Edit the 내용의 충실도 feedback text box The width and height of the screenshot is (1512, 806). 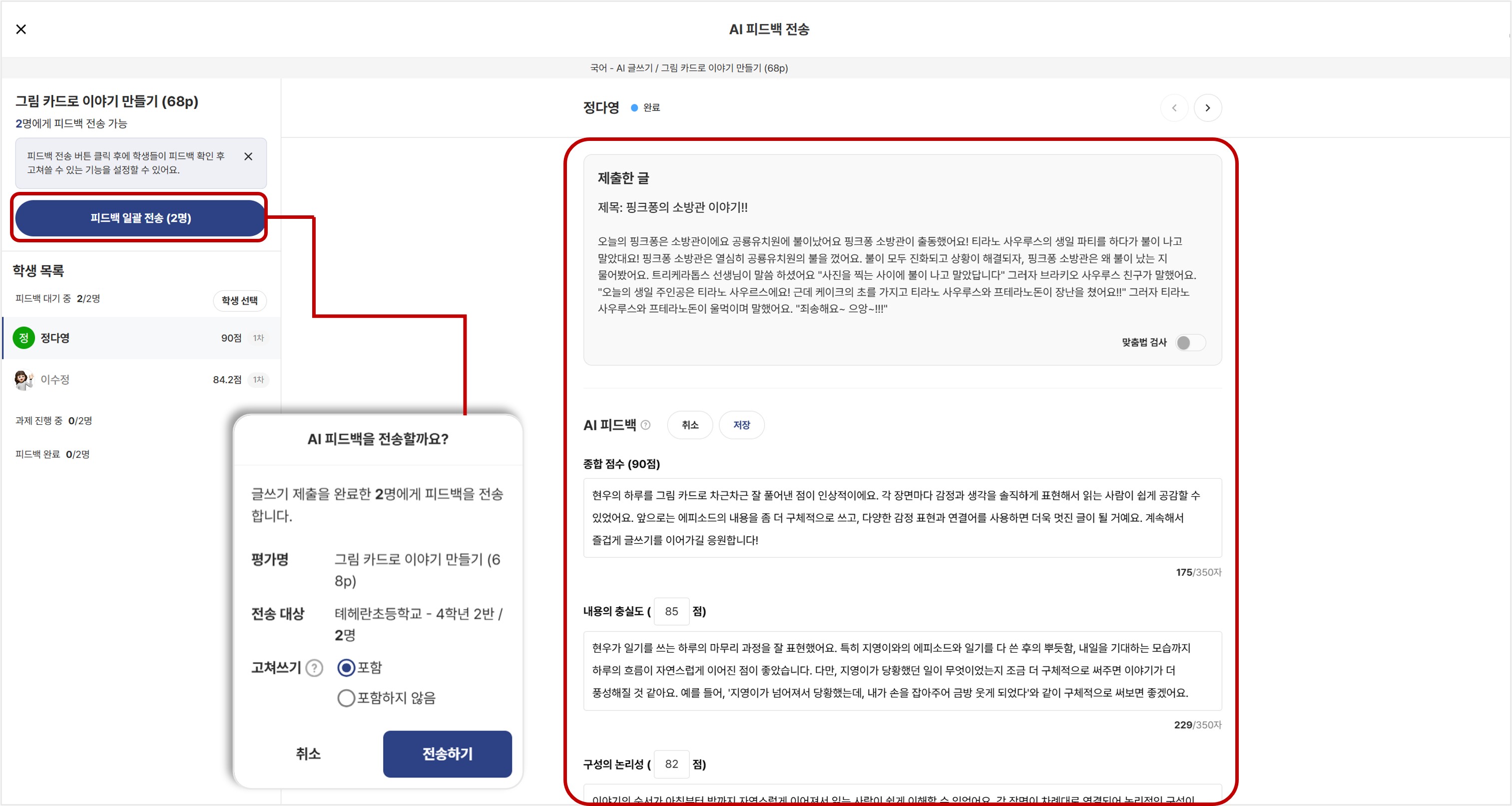click(x=902, y=671)
